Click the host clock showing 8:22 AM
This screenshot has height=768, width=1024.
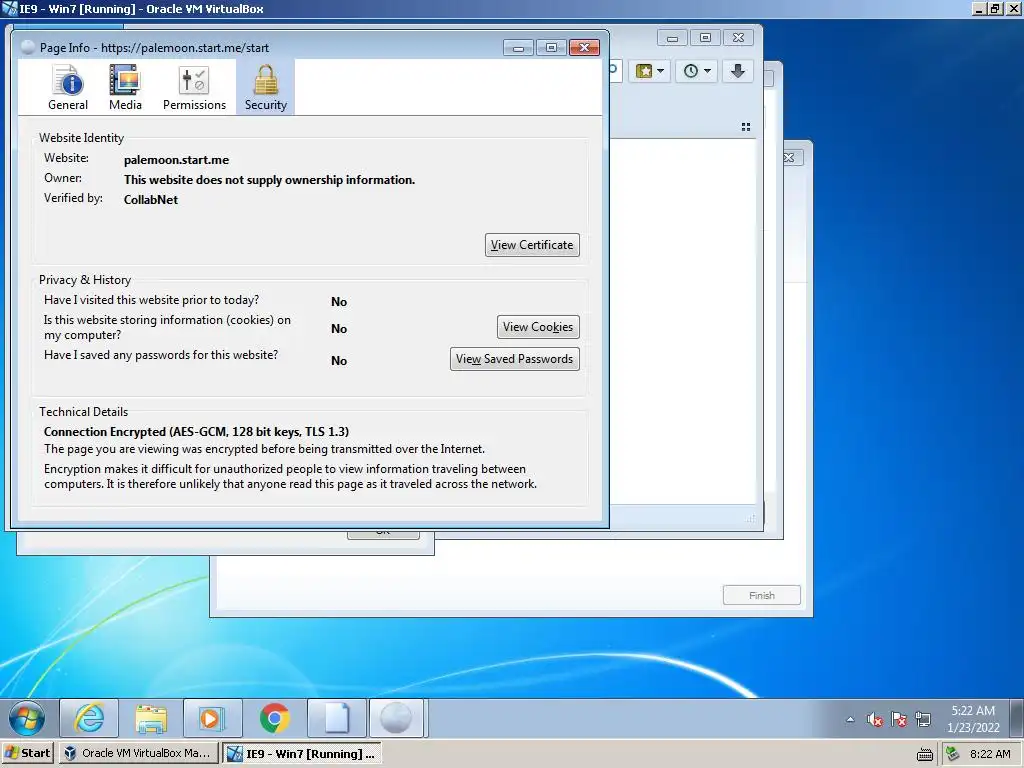pos(990,754)
